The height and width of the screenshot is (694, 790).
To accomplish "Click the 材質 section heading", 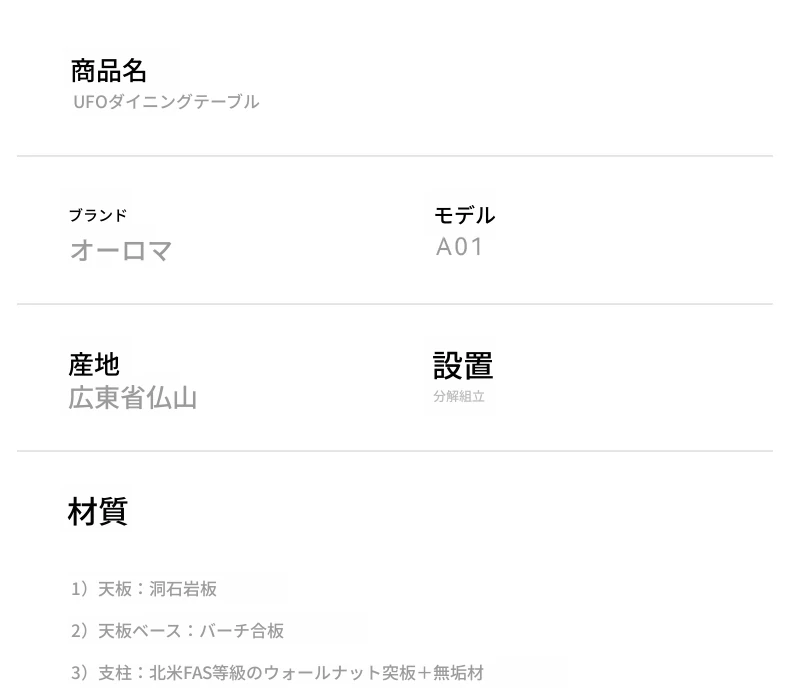I will (x=97, y=512).
